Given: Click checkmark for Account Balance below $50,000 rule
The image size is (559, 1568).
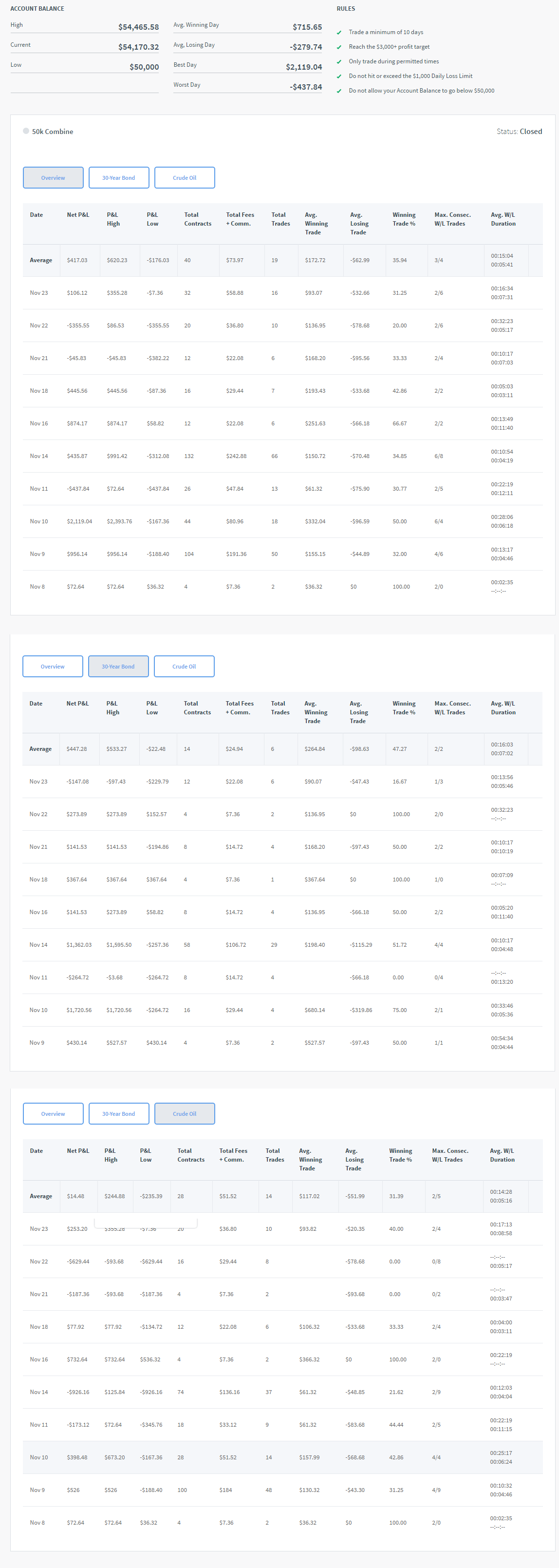Looking at the screenshot, I should [x=339, y=91].
